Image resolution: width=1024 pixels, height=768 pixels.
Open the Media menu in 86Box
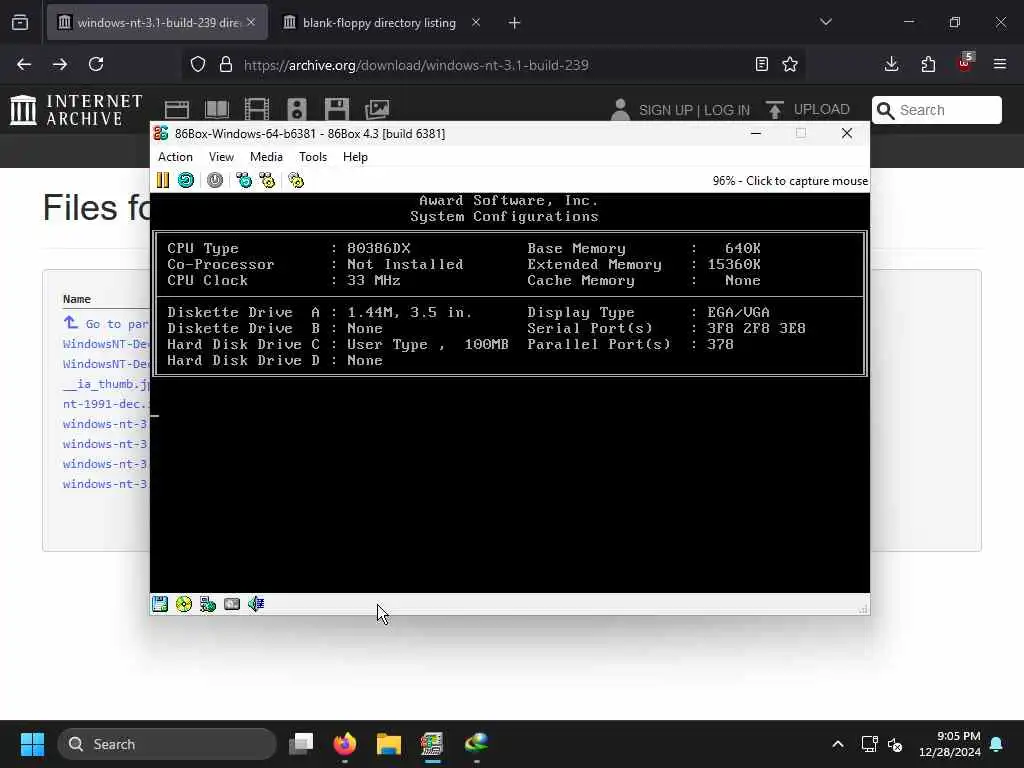tap(266, 157)
